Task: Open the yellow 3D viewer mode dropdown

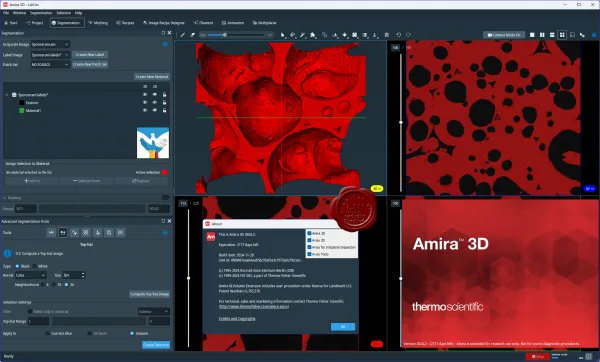Action: pos(377,189)
